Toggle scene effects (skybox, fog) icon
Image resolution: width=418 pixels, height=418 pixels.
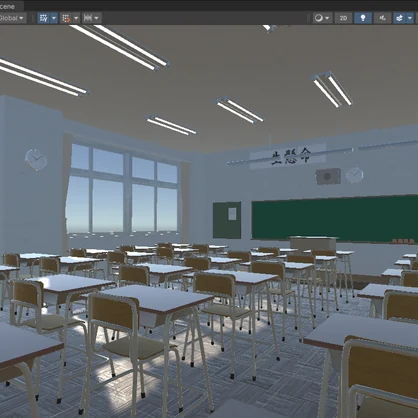(x=399, y=18)
